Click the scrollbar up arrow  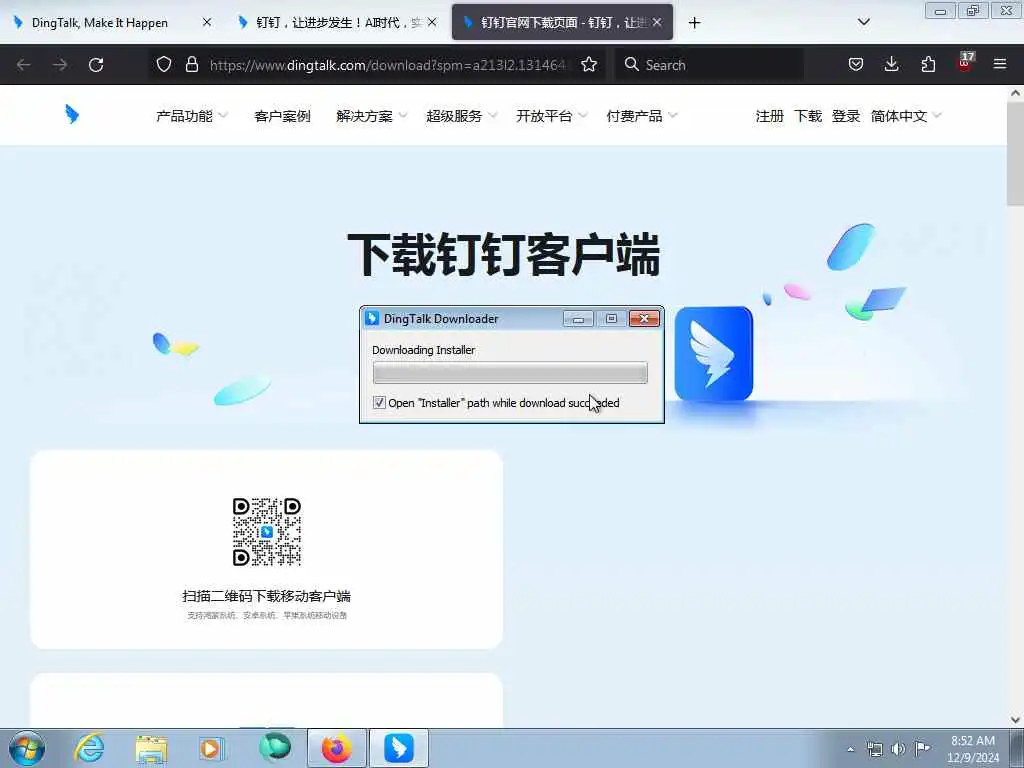(x=1015, y=93)
